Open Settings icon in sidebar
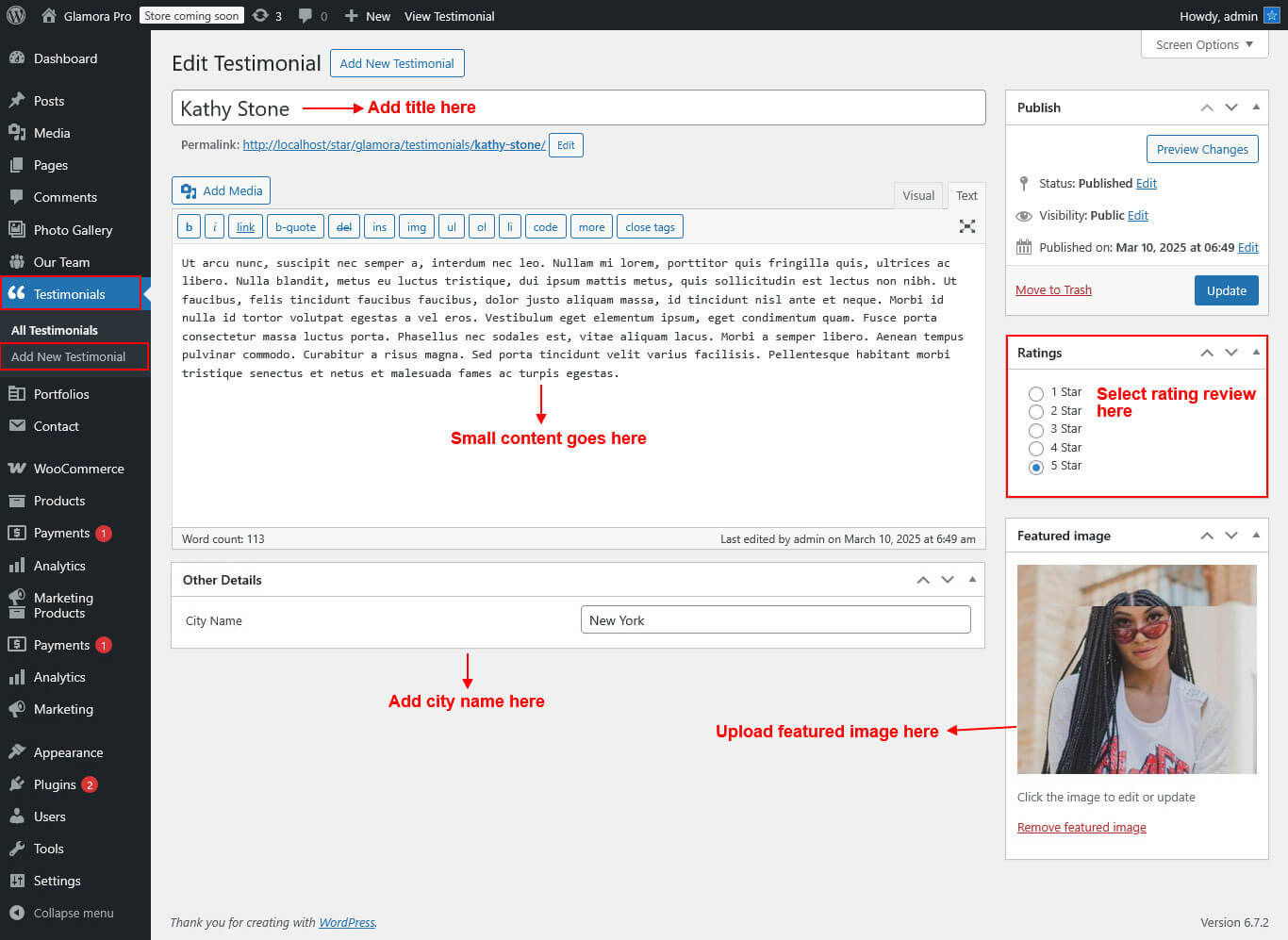Image resolution: width=1288 pixels, height=940 pixels. pos(16,880)
